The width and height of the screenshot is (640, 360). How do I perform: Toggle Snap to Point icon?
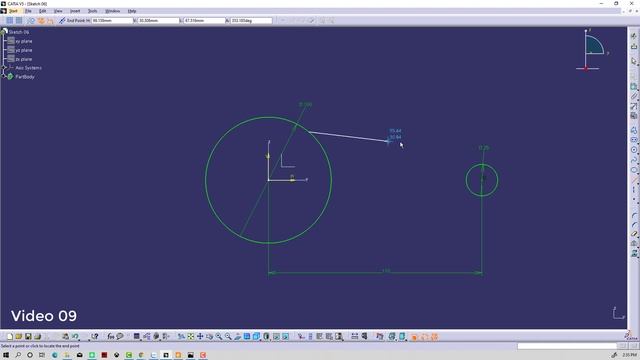[x=19, y=20]
